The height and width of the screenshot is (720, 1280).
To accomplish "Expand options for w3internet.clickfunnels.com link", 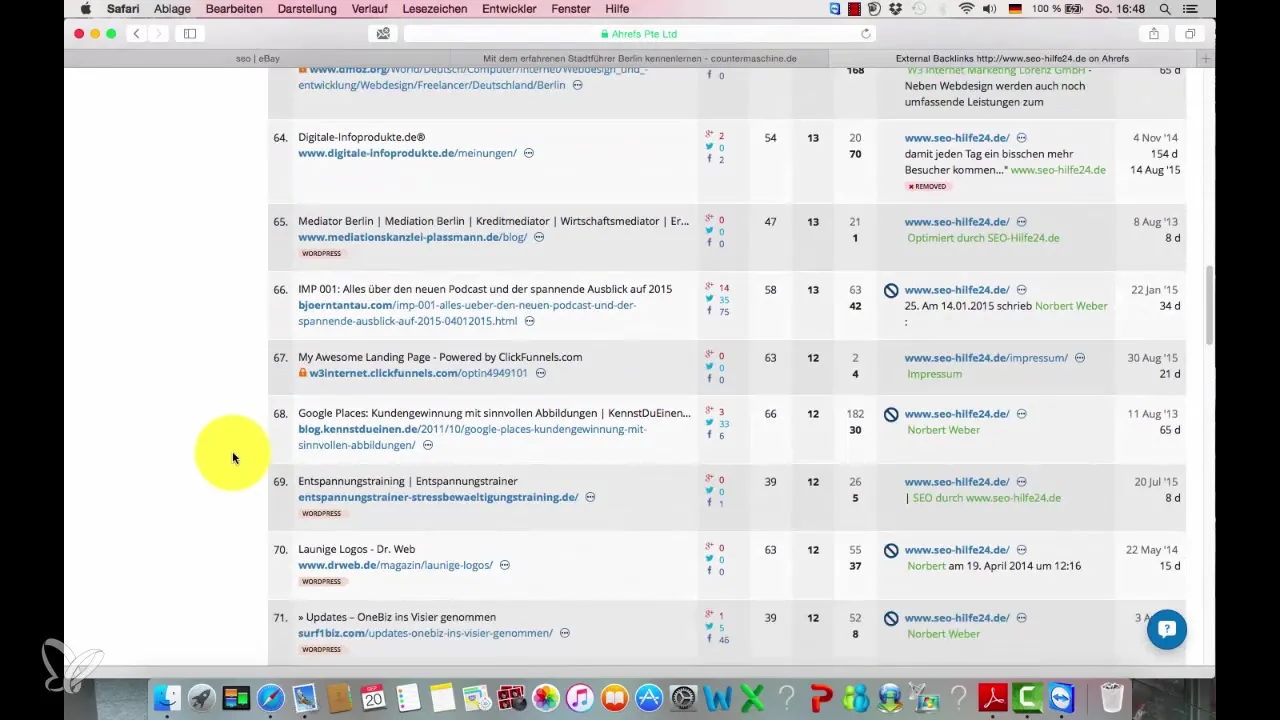I will pyautogui.click(x=540, y=373).
